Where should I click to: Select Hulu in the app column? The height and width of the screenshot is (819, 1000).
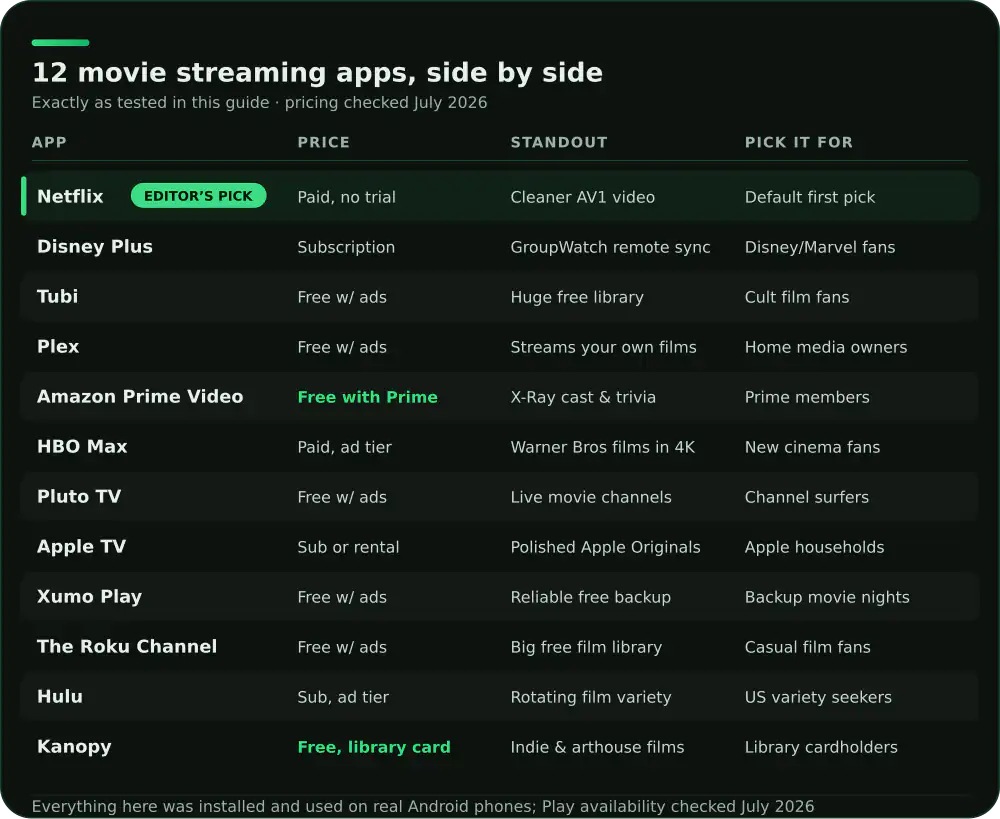pos(60,697)
